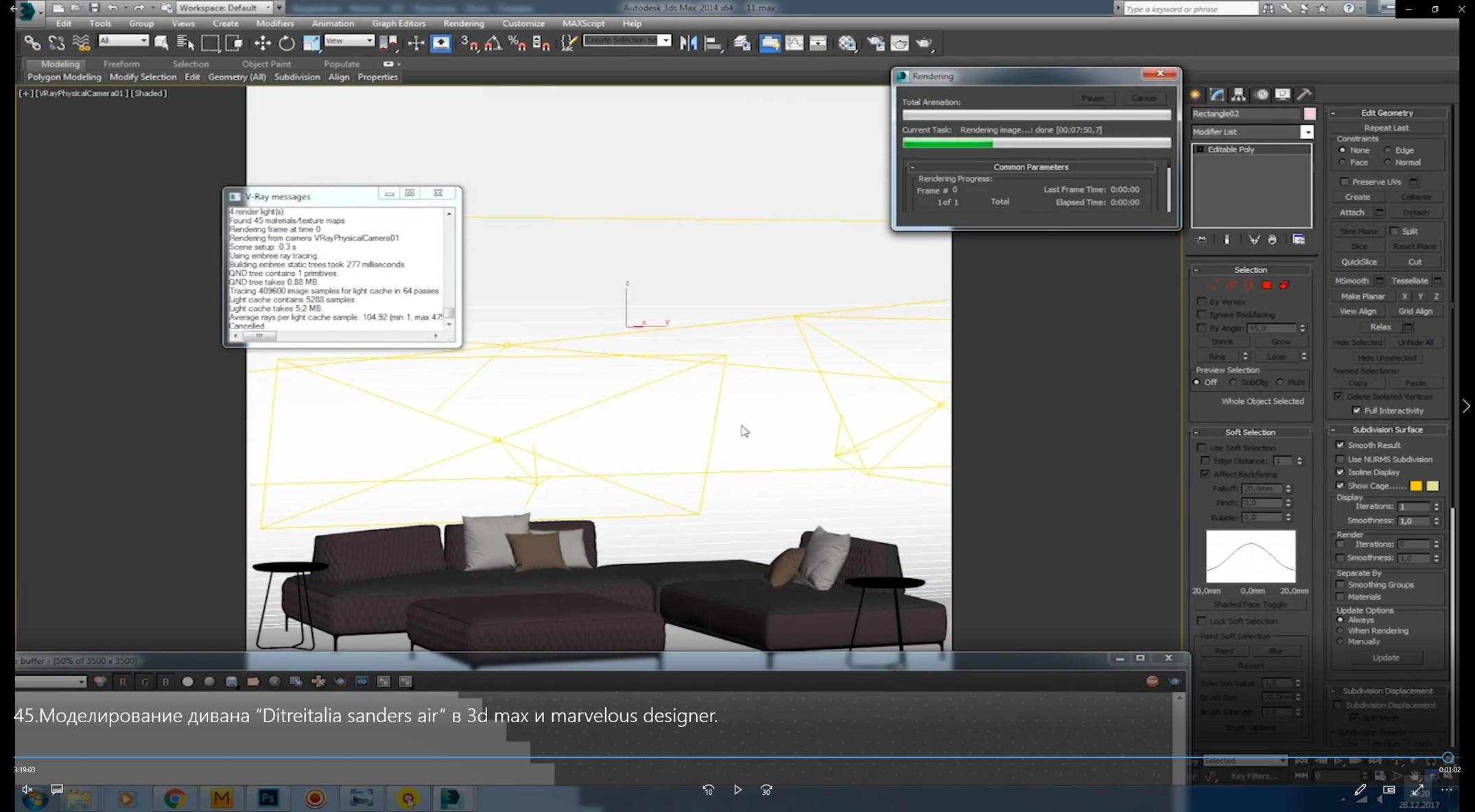The width and height of the screenshot is (1475, 812).
Task: Select the Edge constraint radio button
Action: (1388, 150)
